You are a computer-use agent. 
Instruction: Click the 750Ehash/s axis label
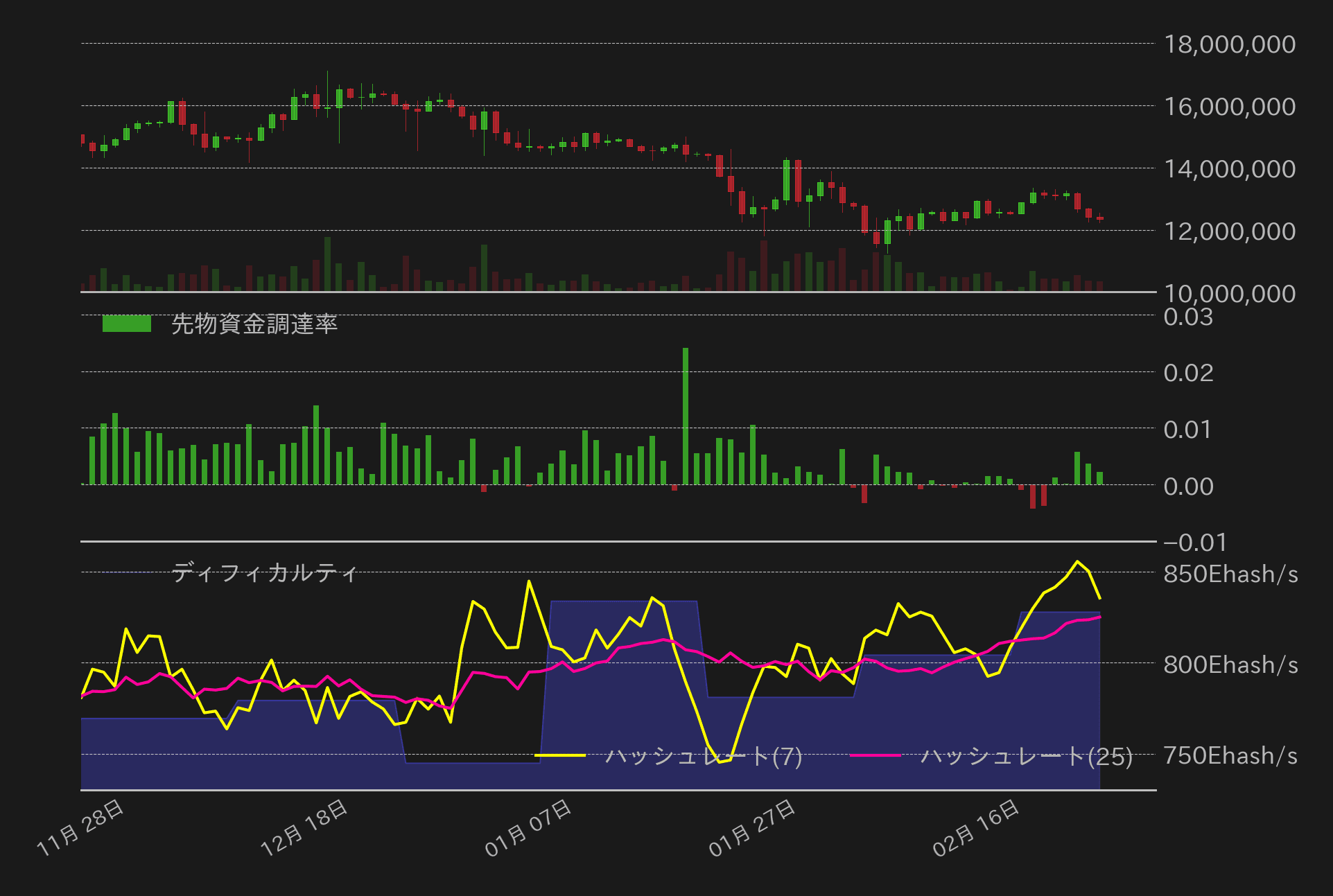point(1230,755)
